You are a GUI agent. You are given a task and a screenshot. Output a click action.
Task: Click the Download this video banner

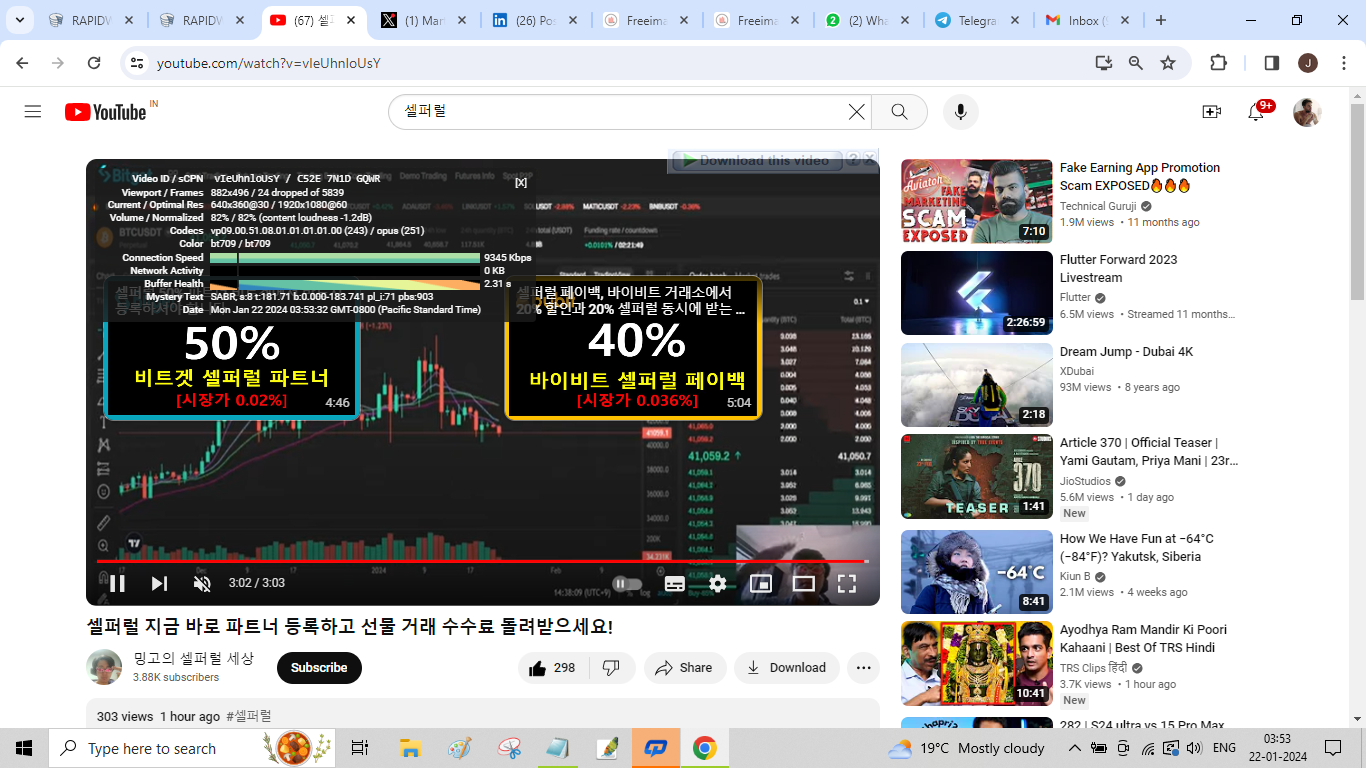point(756,160)
